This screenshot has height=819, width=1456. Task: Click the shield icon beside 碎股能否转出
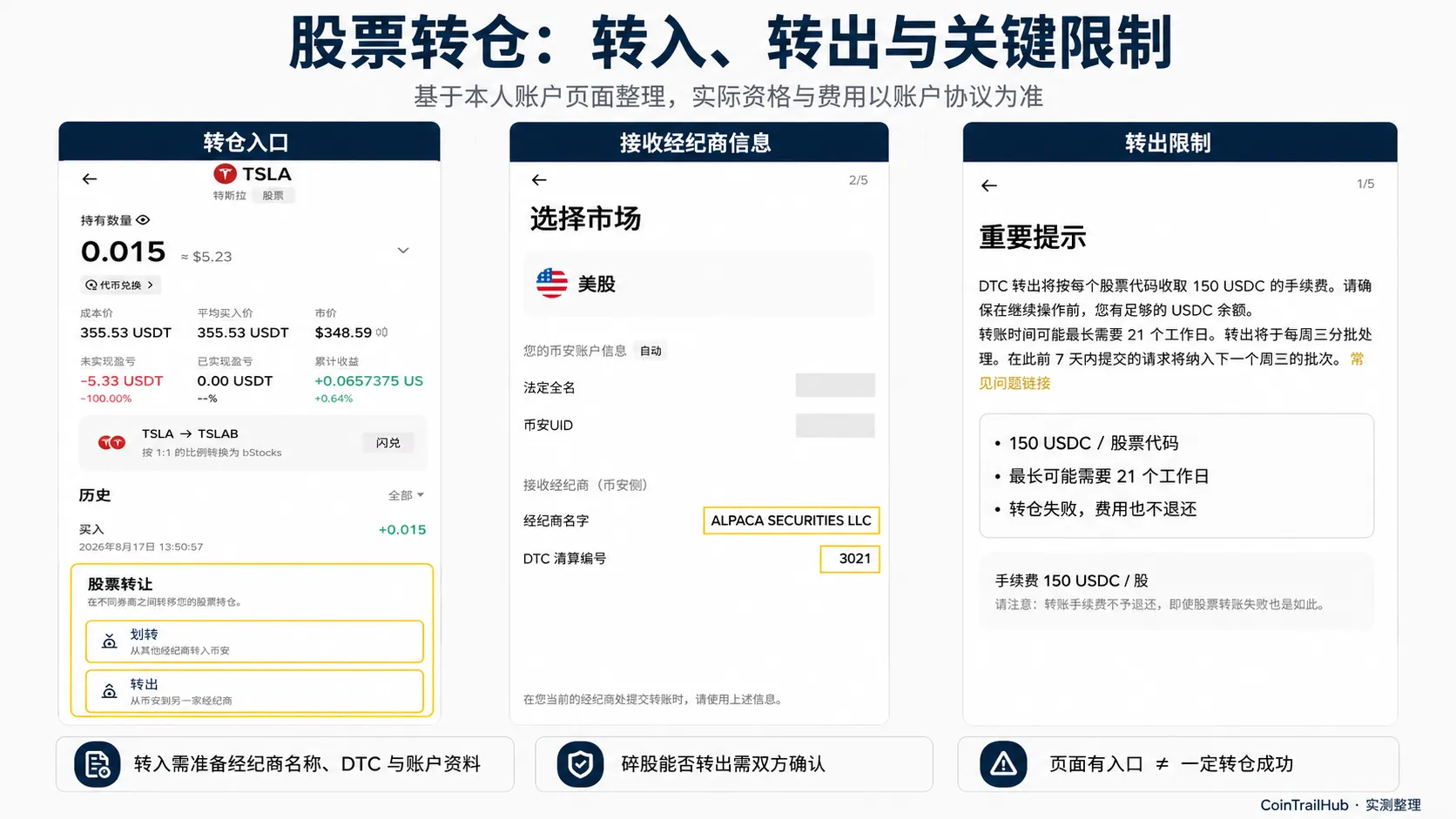[x=581, y=764]
